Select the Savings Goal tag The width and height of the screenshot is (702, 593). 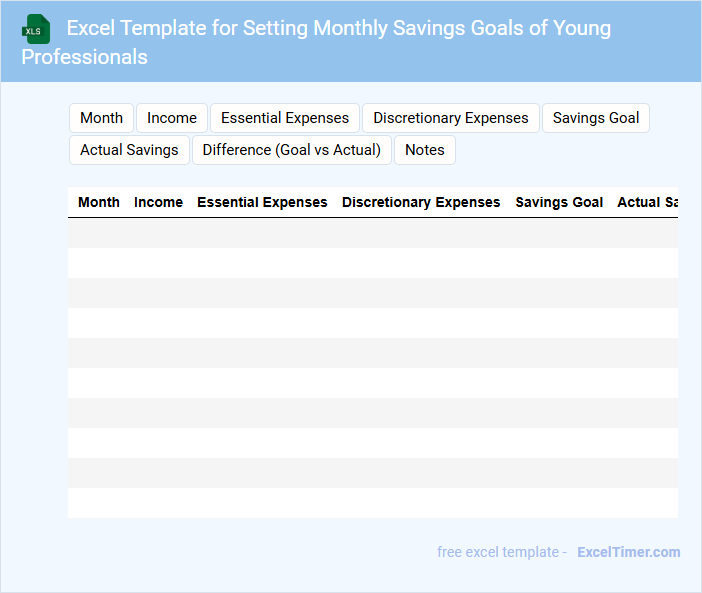coord(596,118)
